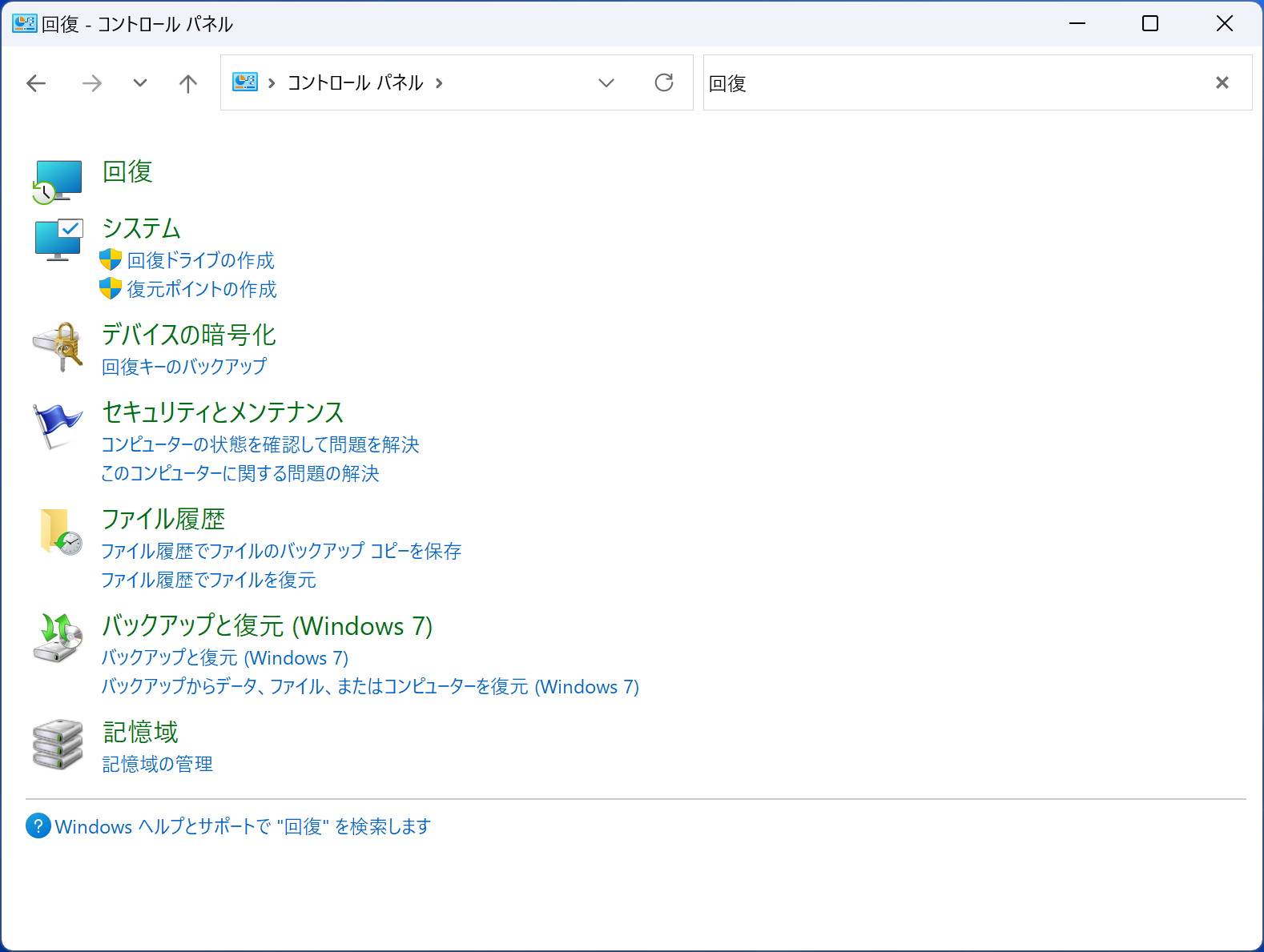Refresh the Control Panel view

click(x=664, y=82)
